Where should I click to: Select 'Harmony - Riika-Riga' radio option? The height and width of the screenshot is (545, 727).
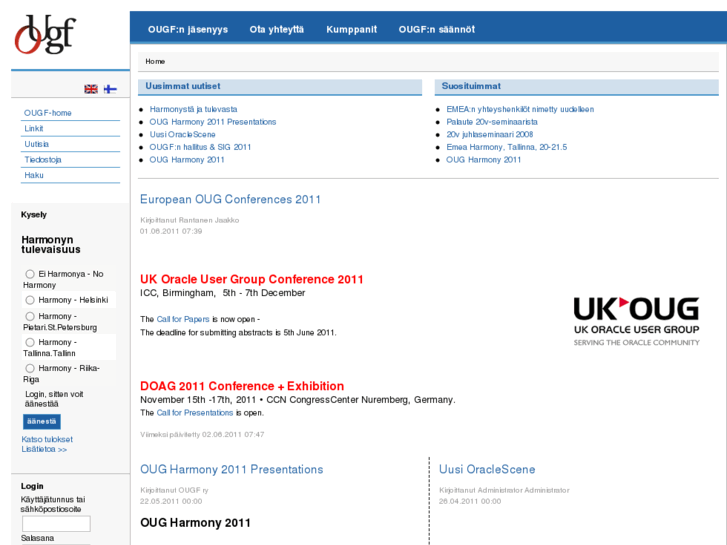tap(30, 368)
